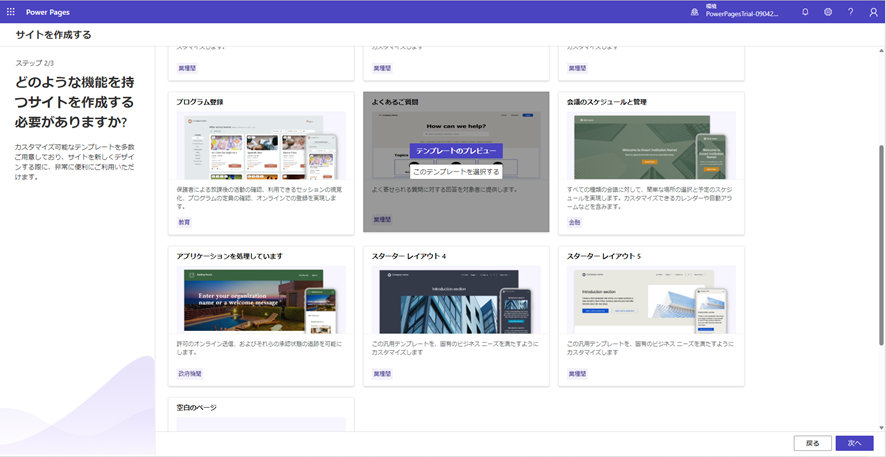Click the スターター レイアウト 4 title
The width and height of the screenshot is (886, 457).
[409, 256]
